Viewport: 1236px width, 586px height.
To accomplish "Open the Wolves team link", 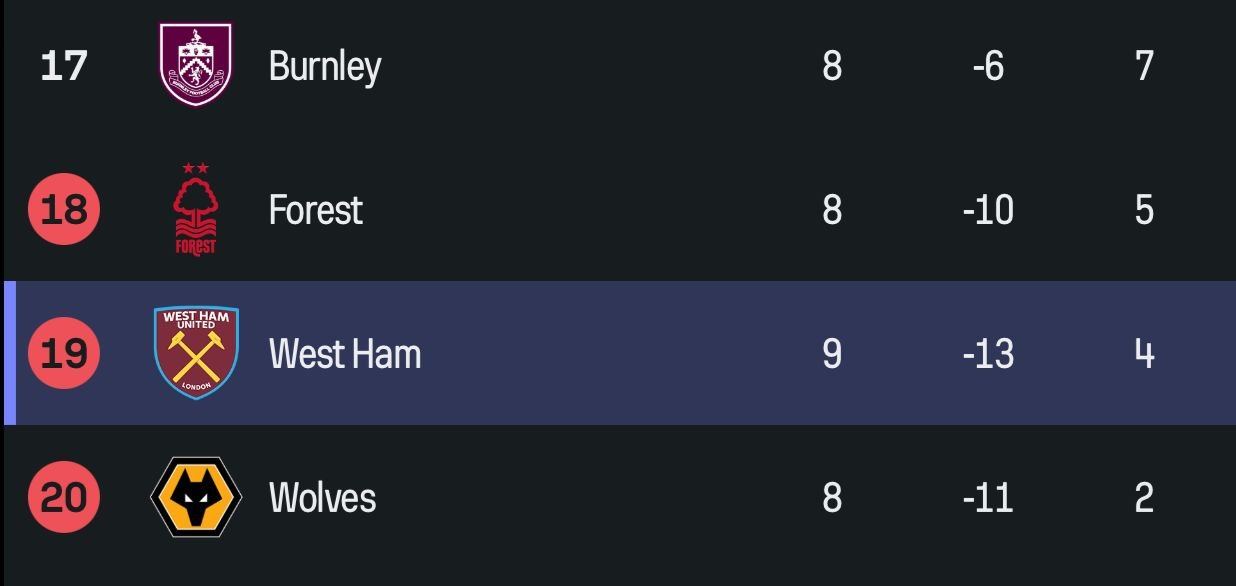I will coord(322,497).
